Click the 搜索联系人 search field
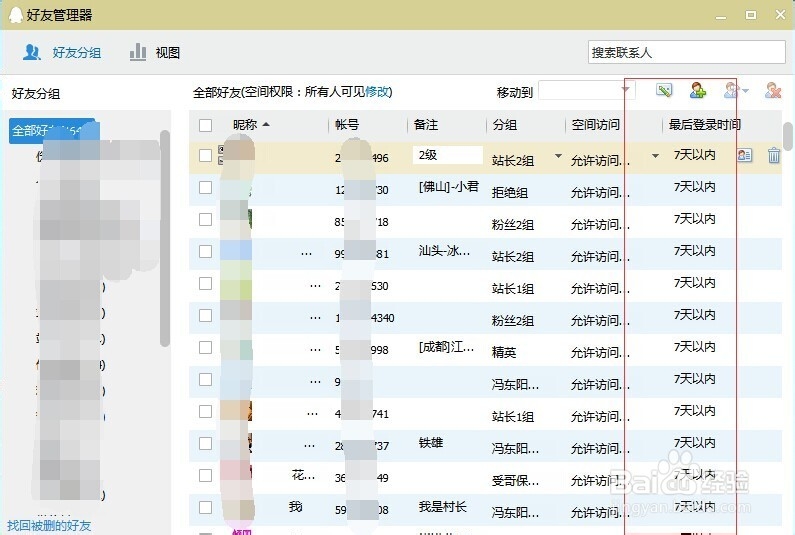Screen dimensions: 795x535 [686, 52]
